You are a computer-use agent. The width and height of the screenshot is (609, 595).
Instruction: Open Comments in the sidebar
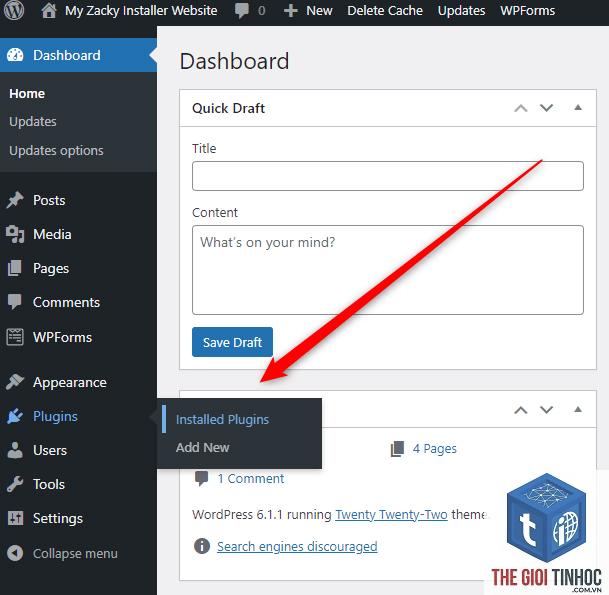(66, 302)
